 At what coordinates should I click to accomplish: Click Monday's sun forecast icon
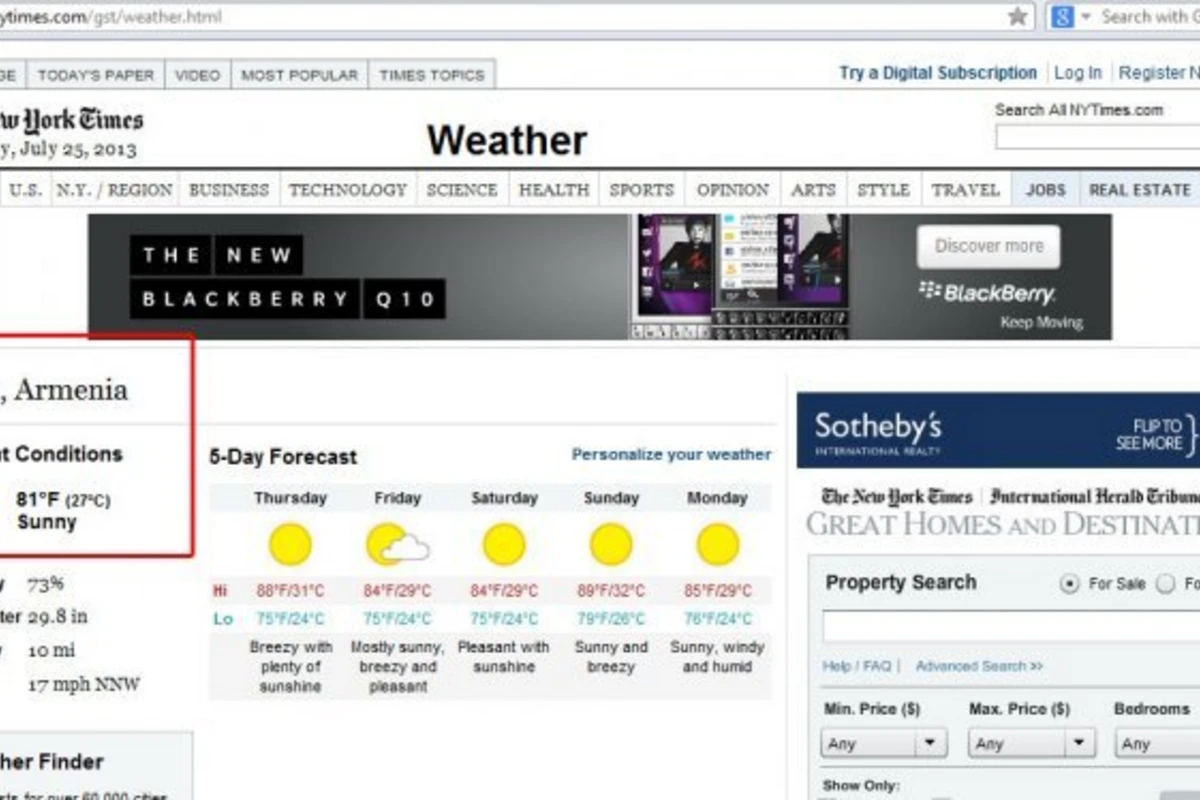[x=718, y=545]
